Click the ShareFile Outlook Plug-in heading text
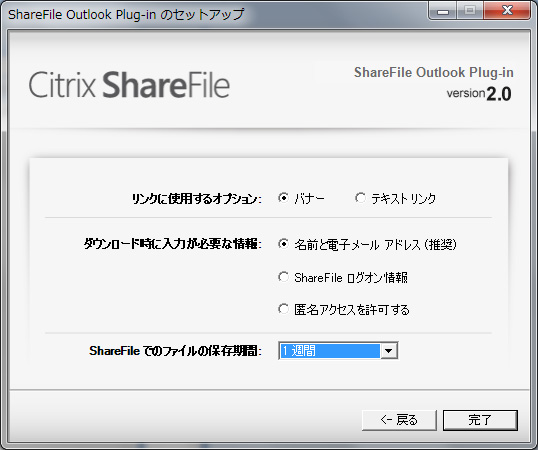 click(434, 73)
